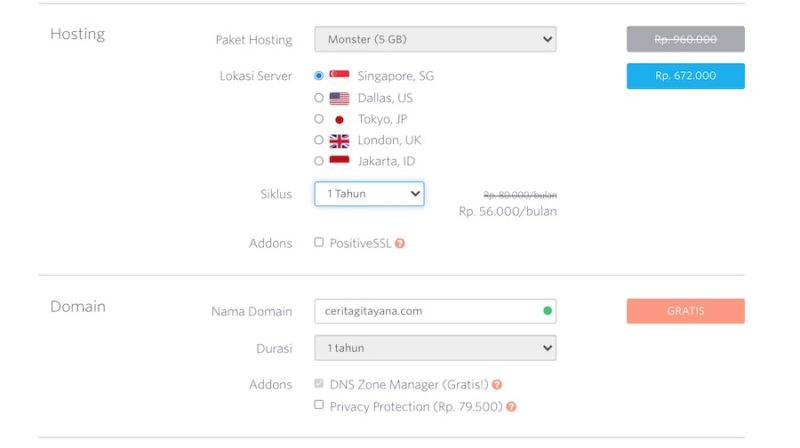Select Tokyo, JP radio button
This screenshot has height=448, width=800.
tap(319, 119)
